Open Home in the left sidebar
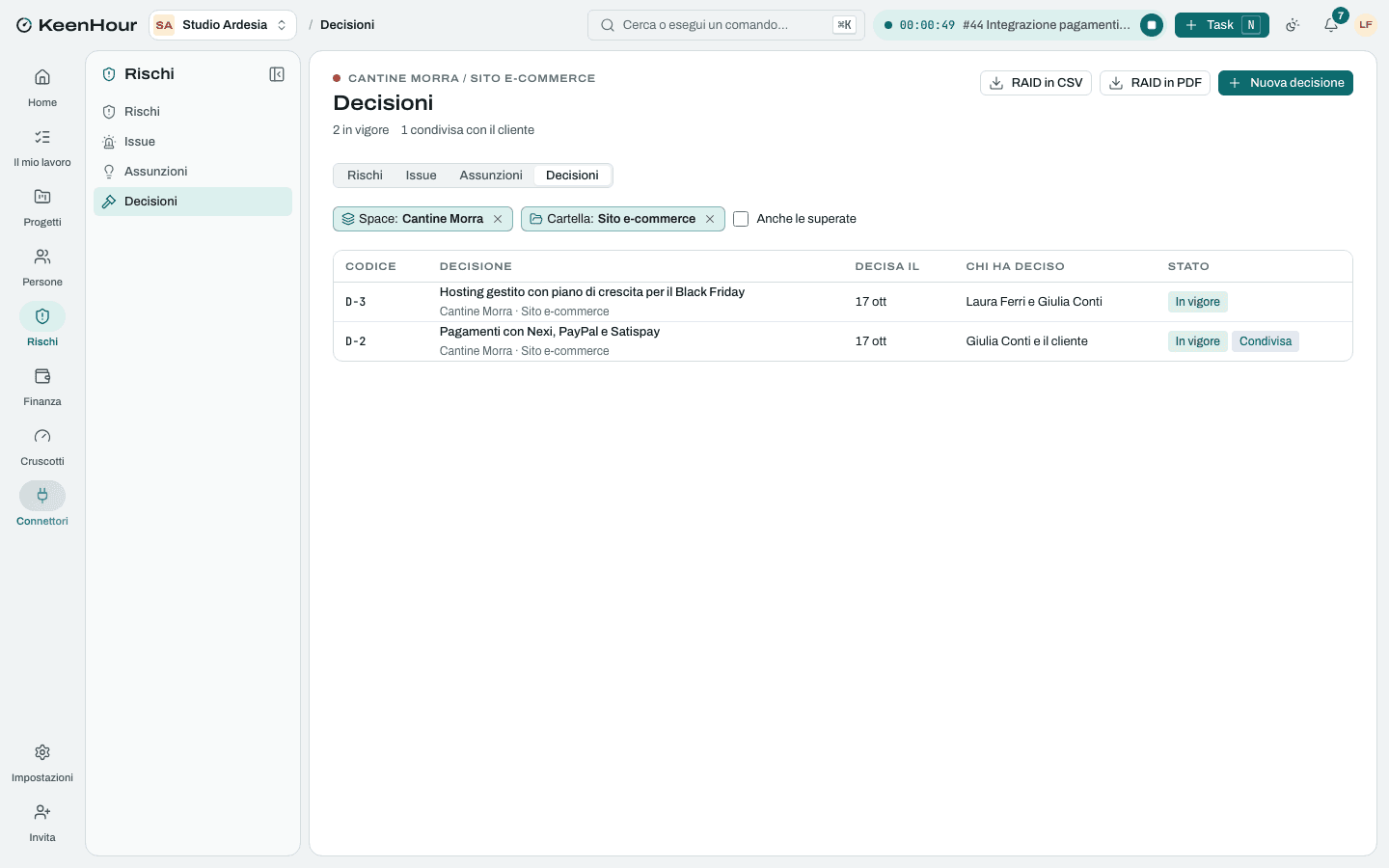This screenshot has width=1389, height=868. tap(42, 88)
